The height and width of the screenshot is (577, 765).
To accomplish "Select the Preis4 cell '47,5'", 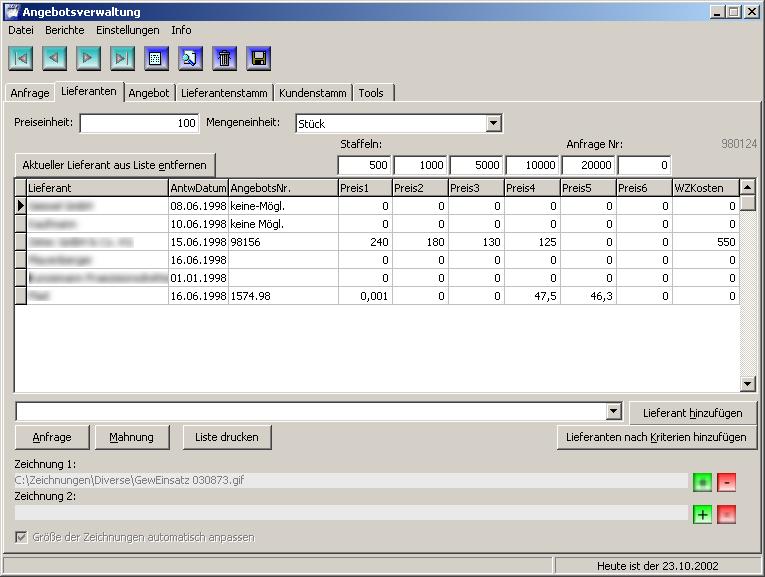I will pyautogui.click(x=532, y=296).
